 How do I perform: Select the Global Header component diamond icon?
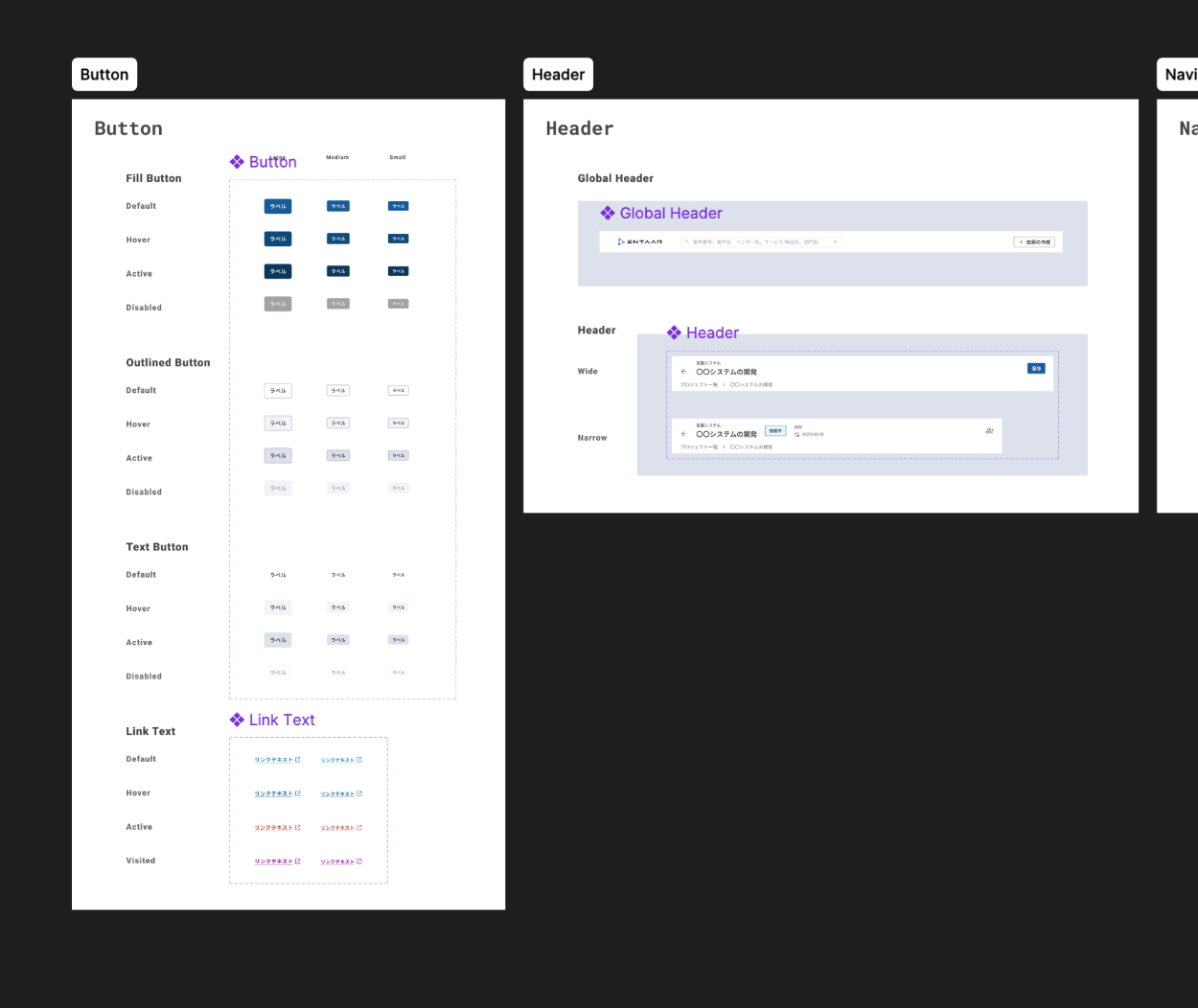pos(608,213)
